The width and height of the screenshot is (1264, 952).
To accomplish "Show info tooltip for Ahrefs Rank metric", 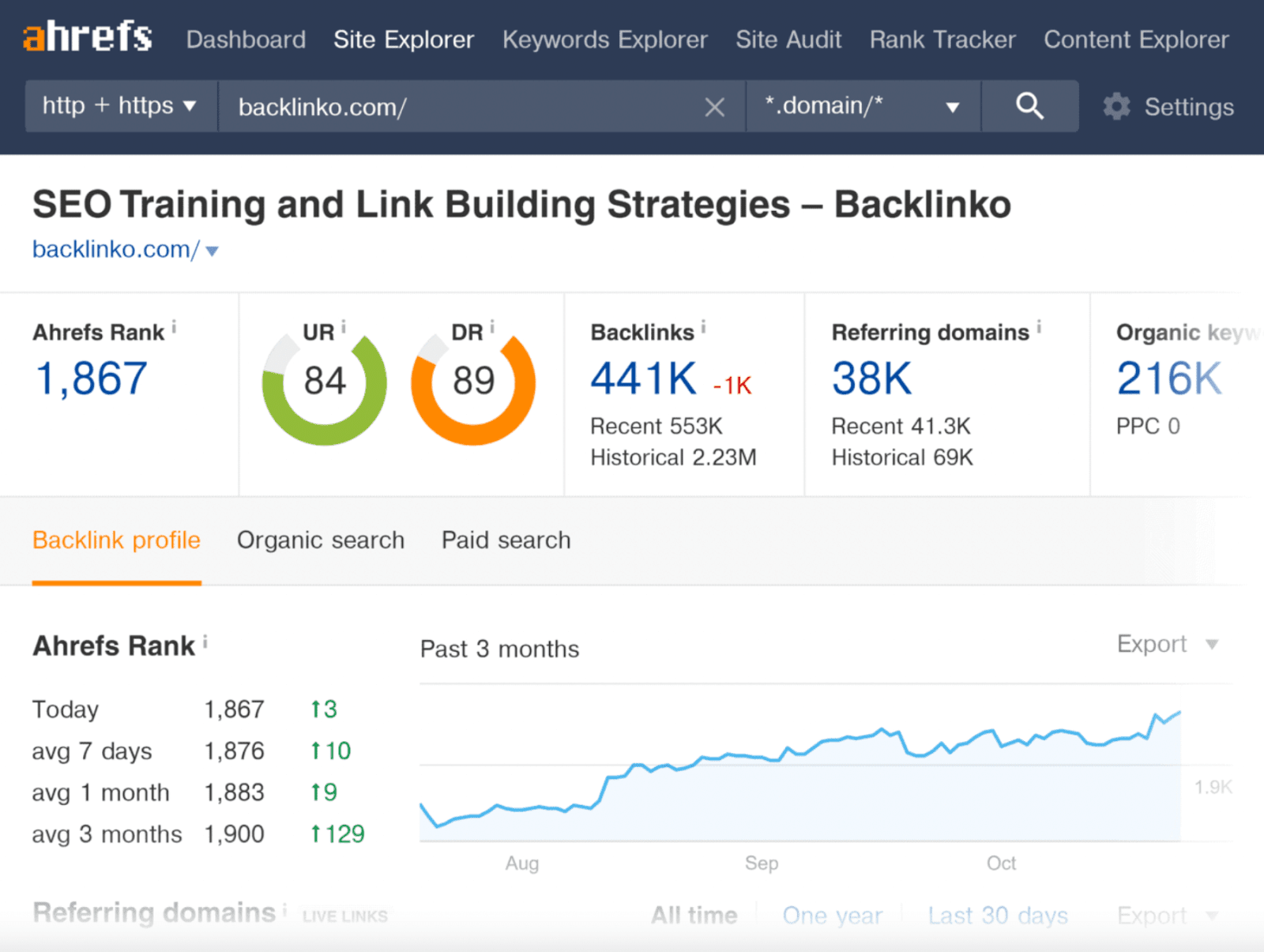I will point(174,326).
